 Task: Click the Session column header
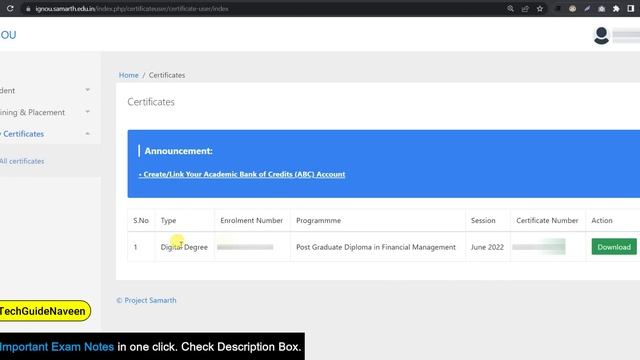[483, 220]
